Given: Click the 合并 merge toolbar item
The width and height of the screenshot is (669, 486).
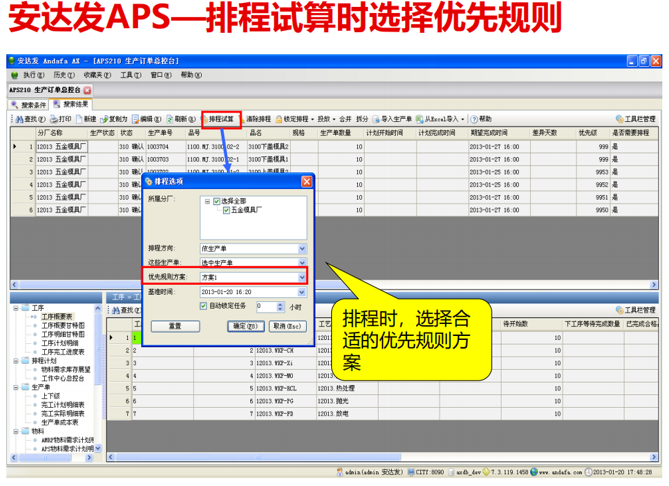Looking at the screenshot, I should pos(345,119).
